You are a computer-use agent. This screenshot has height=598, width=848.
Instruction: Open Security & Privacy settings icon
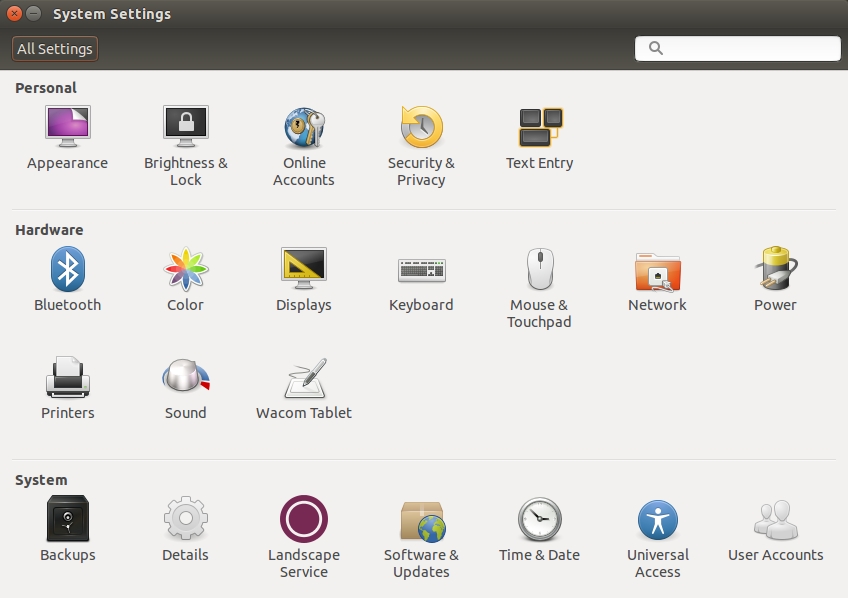[x=421, y=127]
